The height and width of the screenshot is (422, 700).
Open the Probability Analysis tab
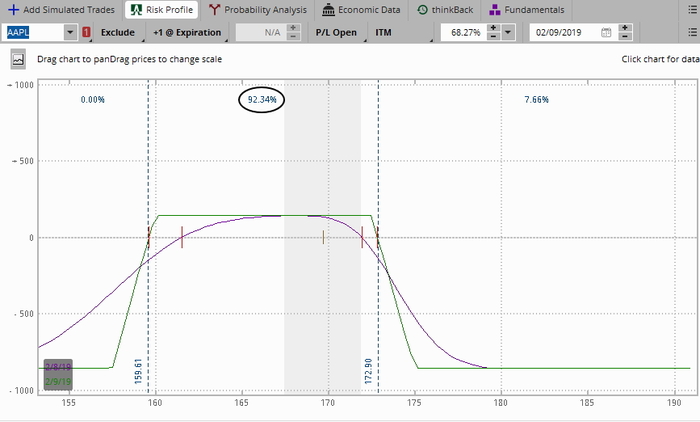[258, 9]
